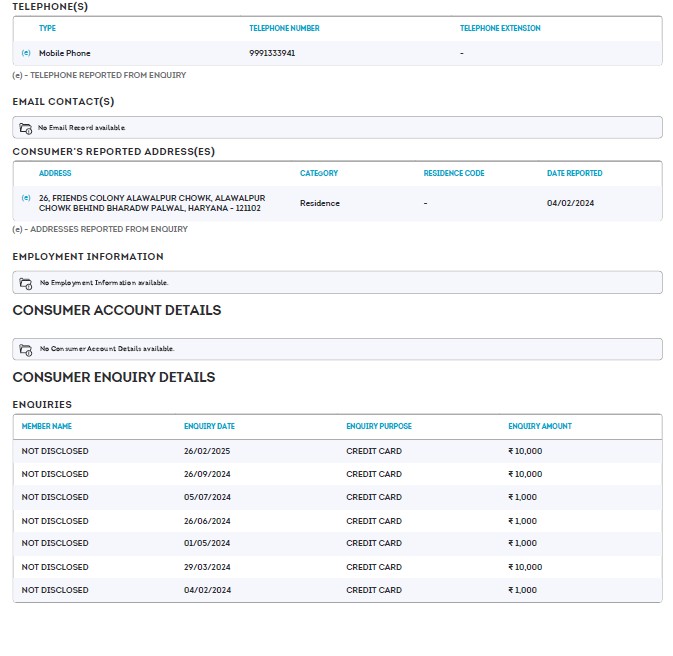Click the (e) marker beside Mobile Phone

[x=26, y=53]
